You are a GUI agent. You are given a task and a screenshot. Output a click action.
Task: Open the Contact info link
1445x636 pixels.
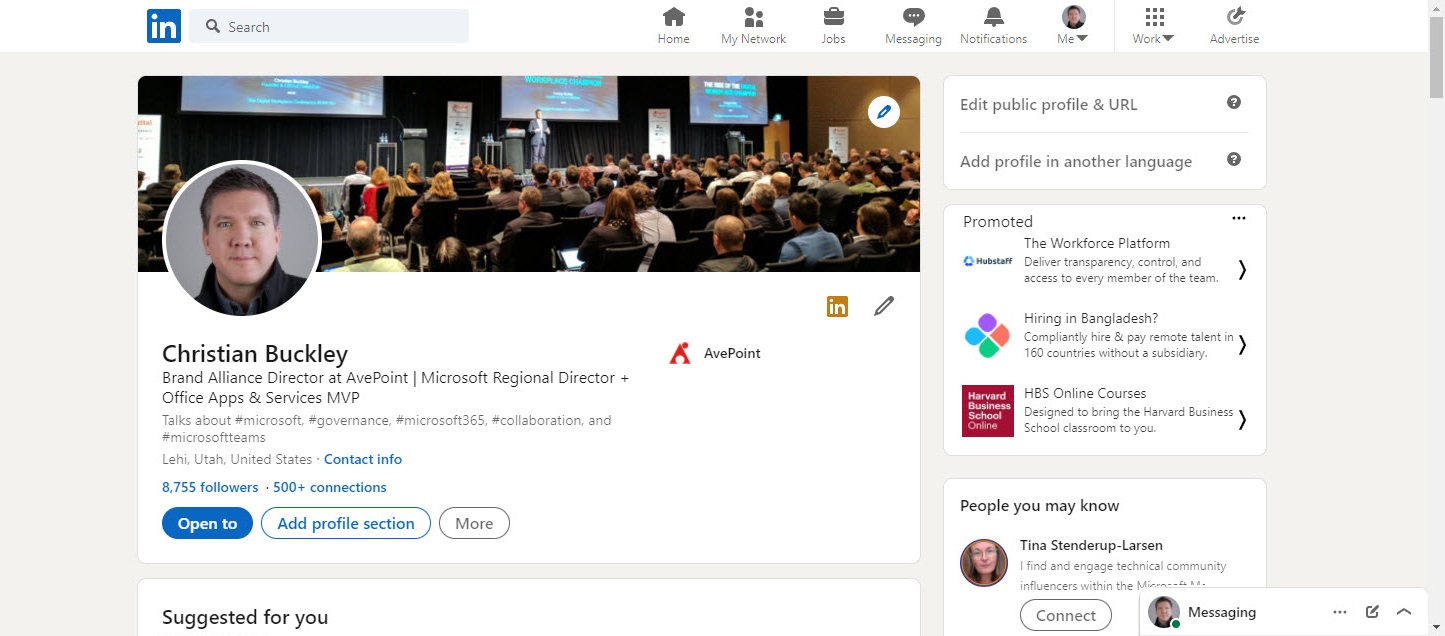[363, 459]
